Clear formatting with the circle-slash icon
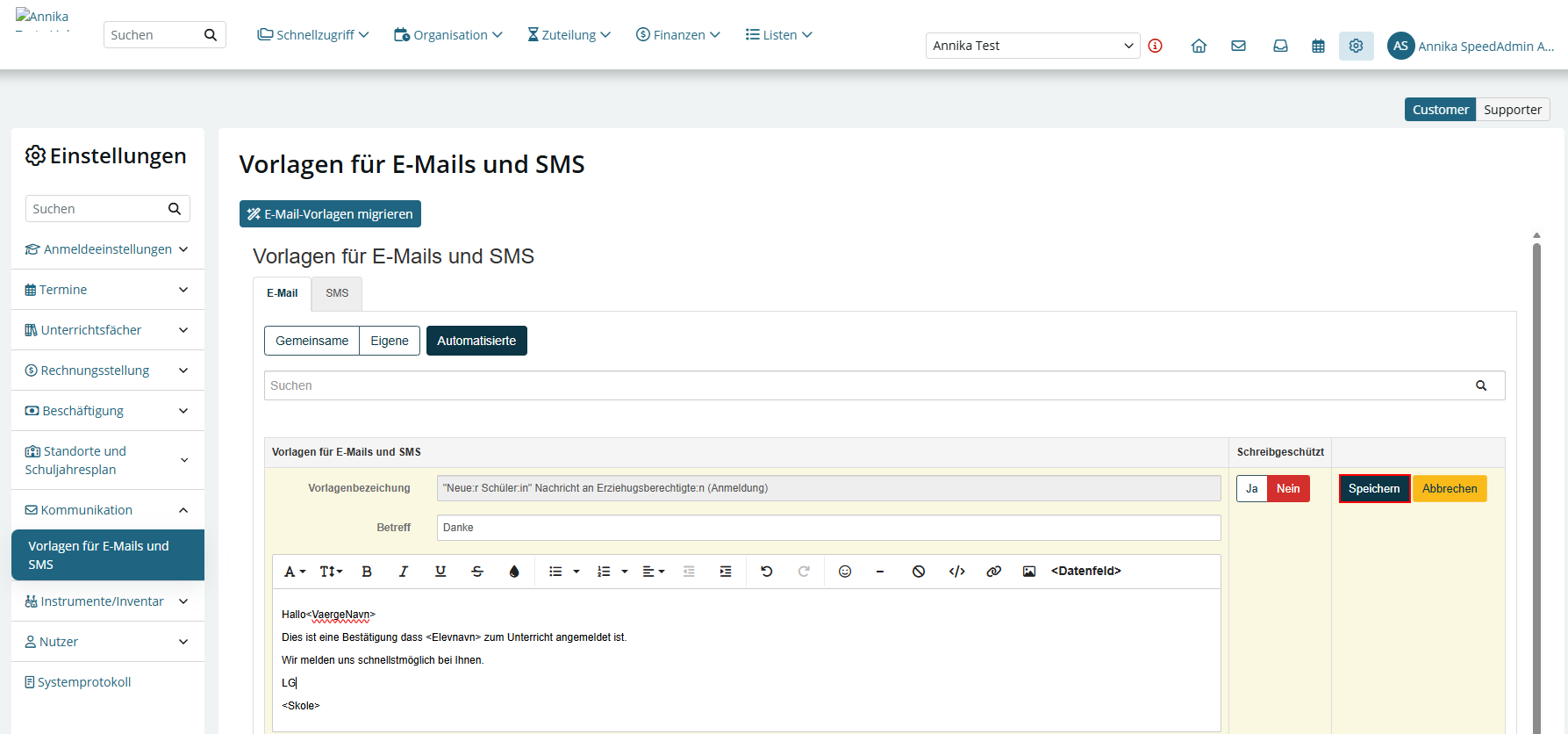The width and height of the screenshot is (1568, 734). click(x=919, y=572)
